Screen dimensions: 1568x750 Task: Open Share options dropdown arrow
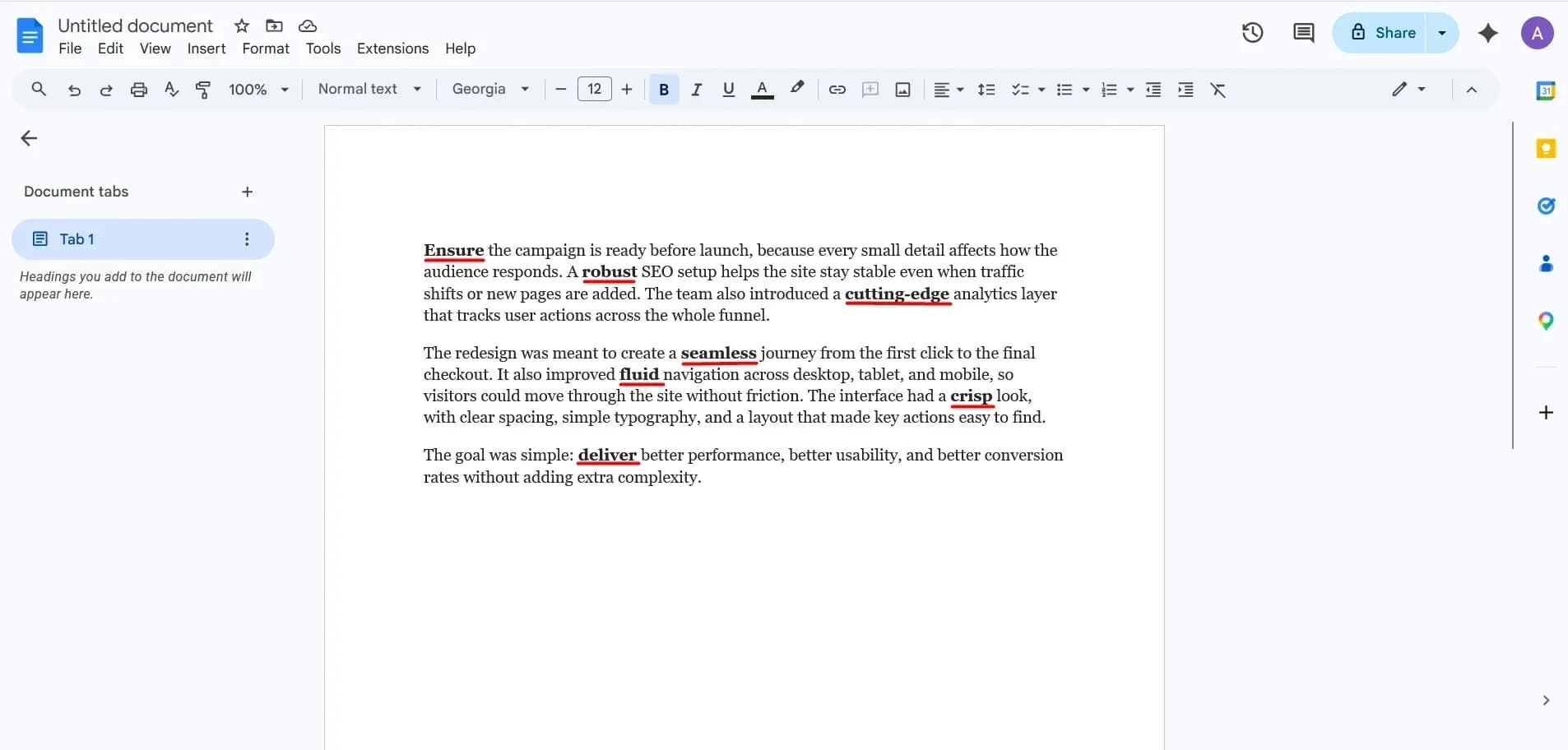pos(1442,33)
